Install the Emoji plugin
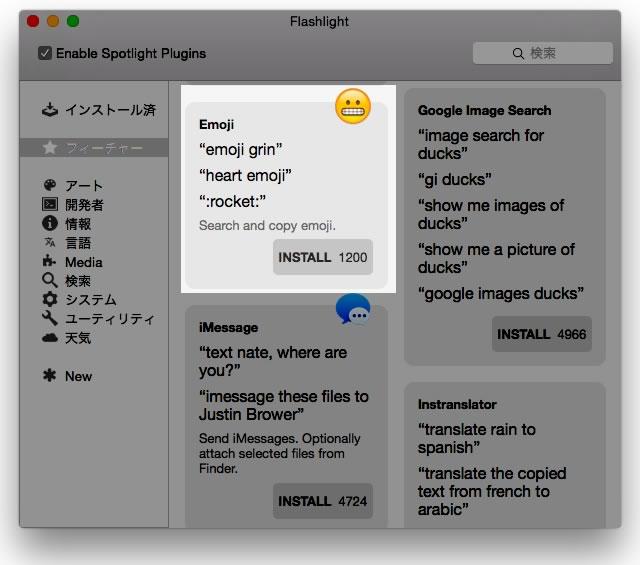This screenshot has width=640, height=565. point(322,257)
